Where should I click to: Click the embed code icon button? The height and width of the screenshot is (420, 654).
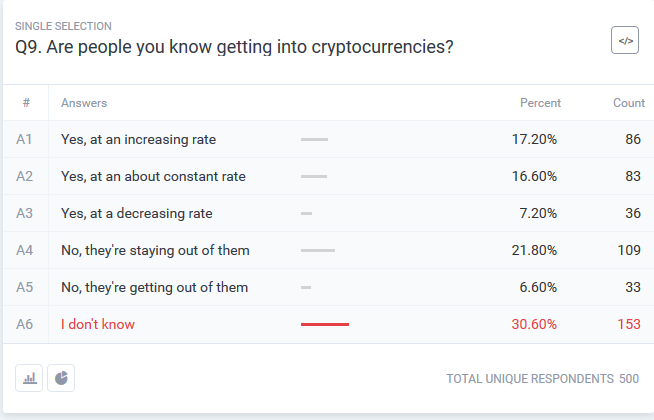[x=625, y=41]
